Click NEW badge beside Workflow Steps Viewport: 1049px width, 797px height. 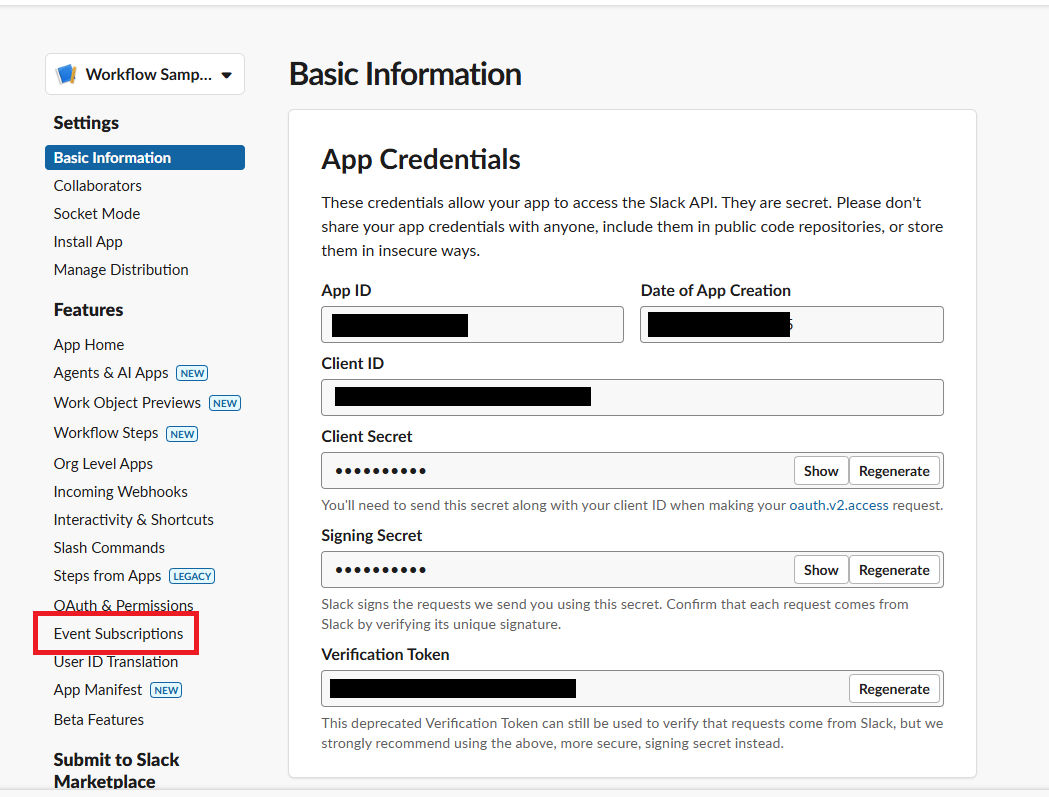[182, 434]
